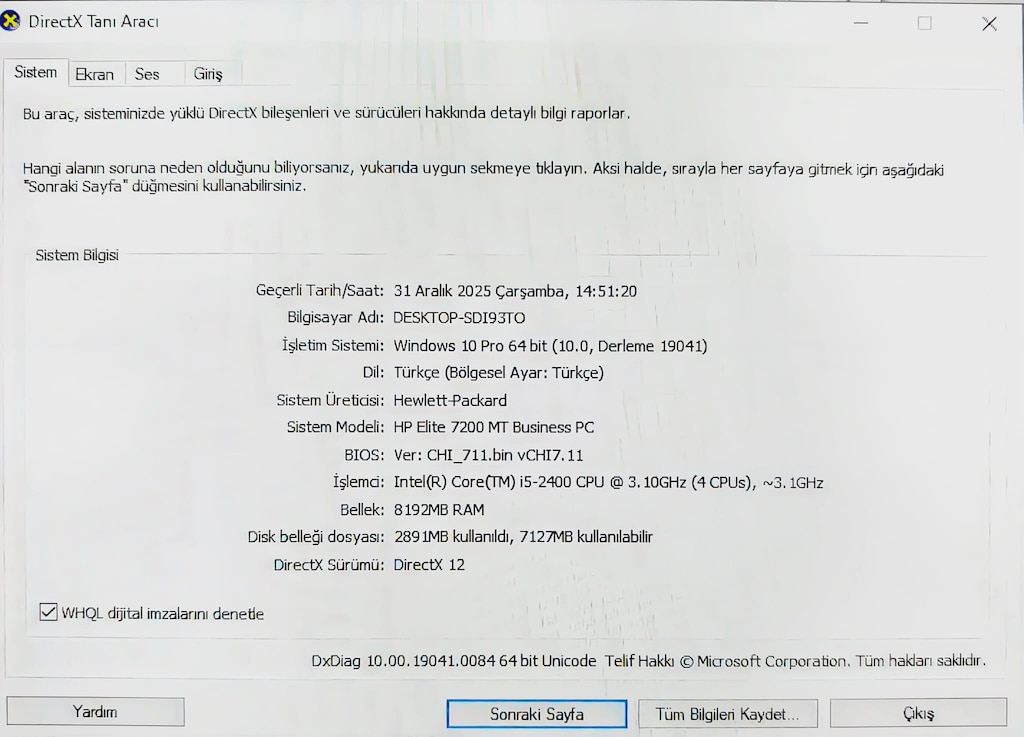The width and height of the screenshot is (1024, 737).
Task: Click the BIOS label
Action: coord(364,455)
